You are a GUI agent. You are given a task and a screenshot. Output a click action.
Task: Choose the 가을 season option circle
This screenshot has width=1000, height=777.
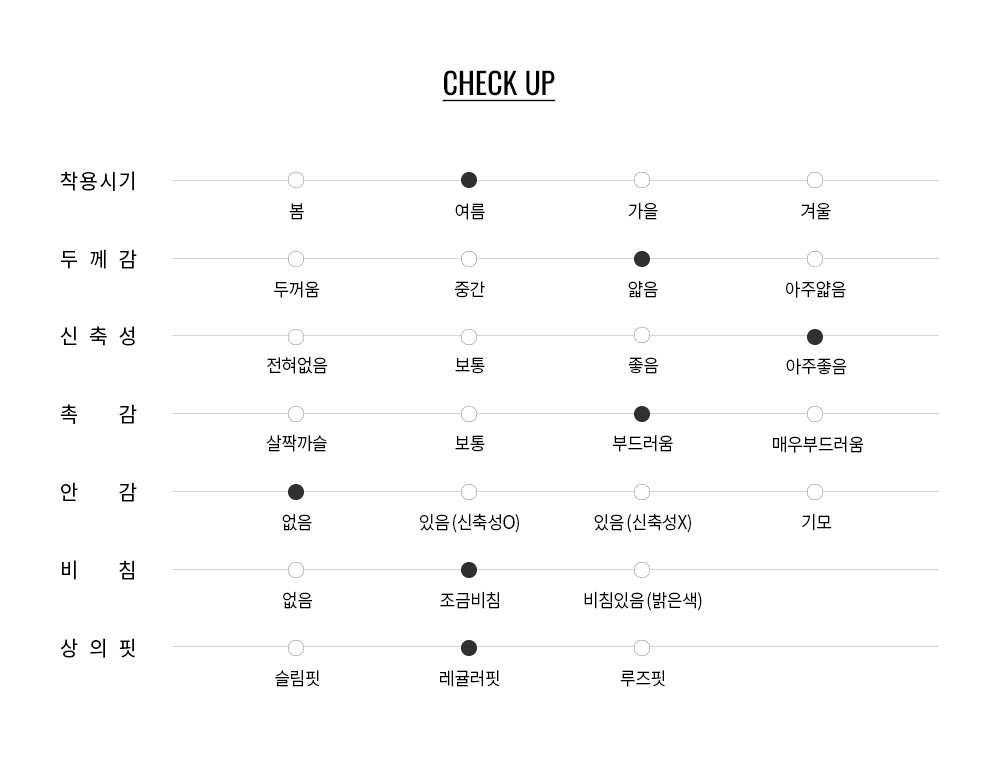[x=642, y=181]
